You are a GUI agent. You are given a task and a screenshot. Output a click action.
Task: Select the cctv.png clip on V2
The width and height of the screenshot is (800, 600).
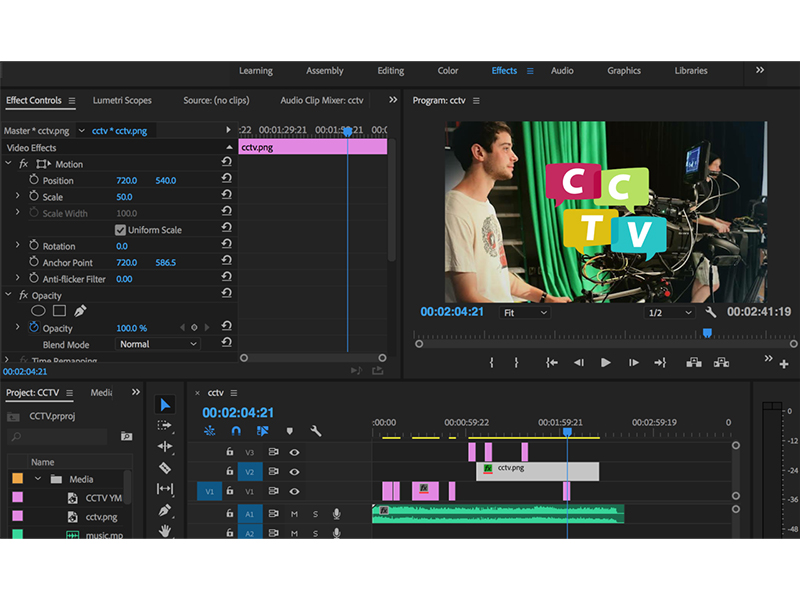pos(538,470)
